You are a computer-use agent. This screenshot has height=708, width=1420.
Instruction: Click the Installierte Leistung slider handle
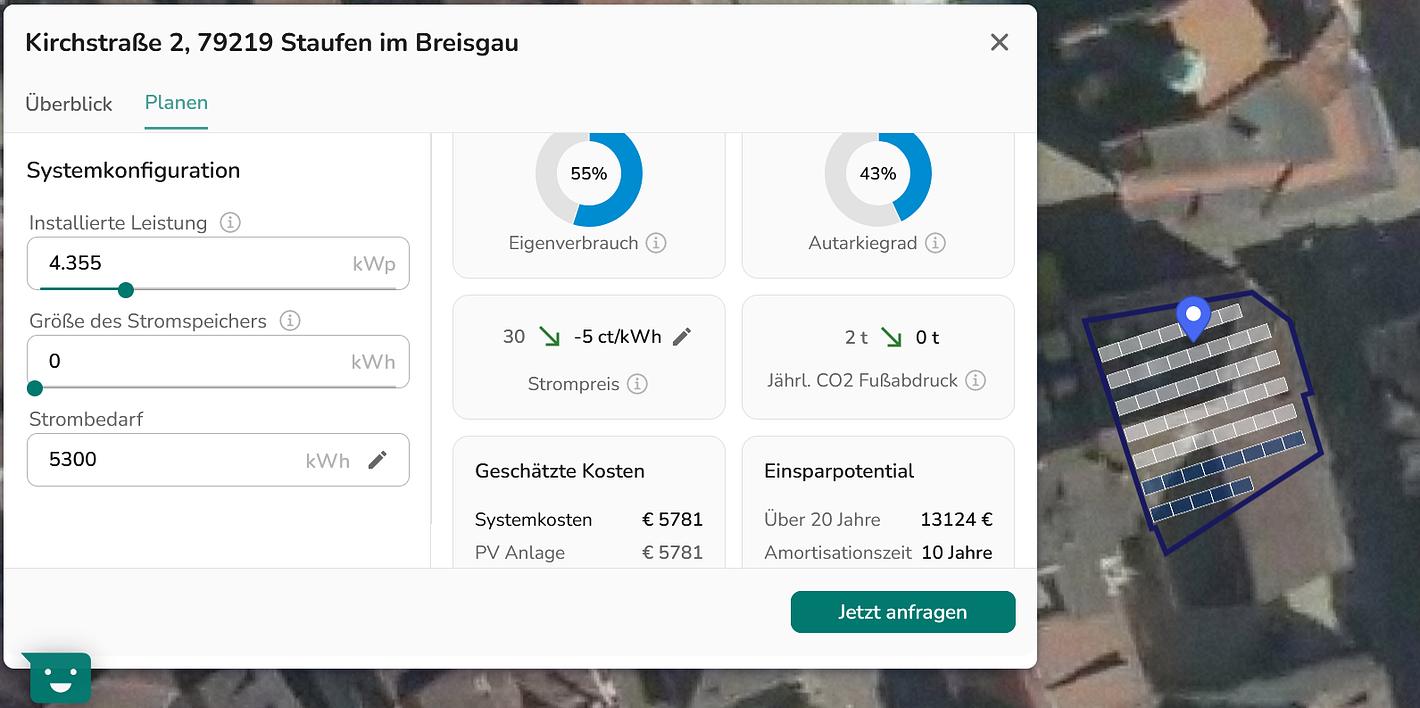(x=126, y=290)
